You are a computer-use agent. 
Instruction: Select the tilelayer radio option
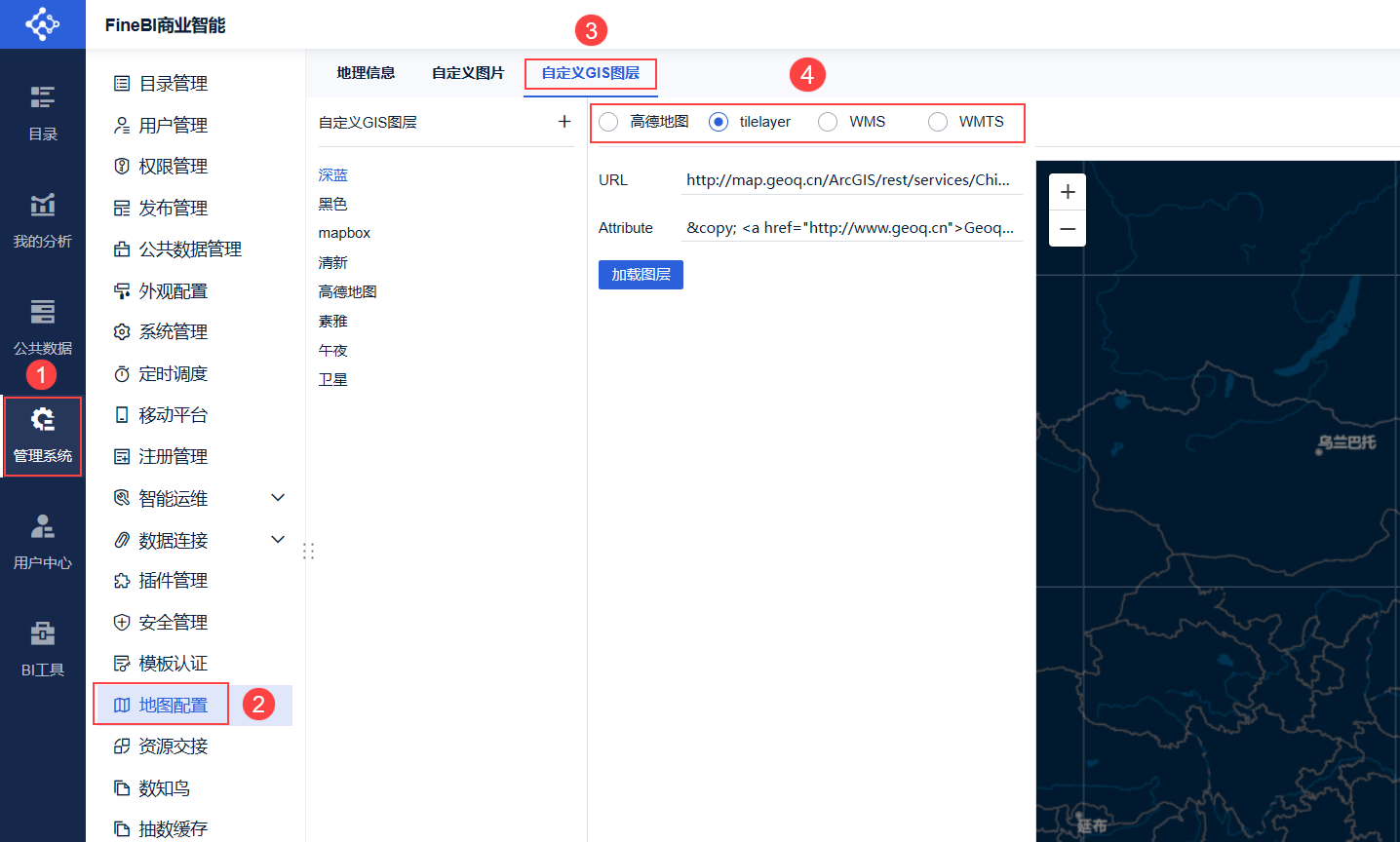pyautogui.click(x=719, y=122)
